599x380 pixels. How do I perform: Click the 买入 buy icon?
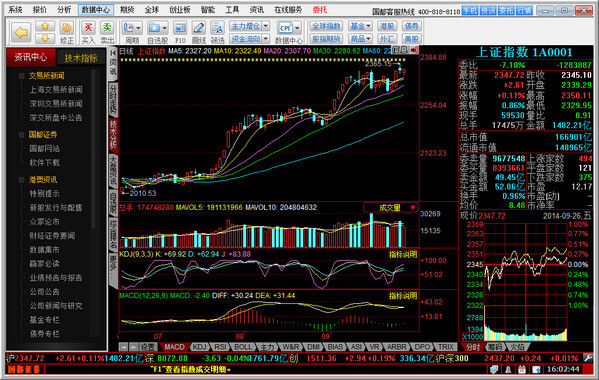click(x=88, y=28)
